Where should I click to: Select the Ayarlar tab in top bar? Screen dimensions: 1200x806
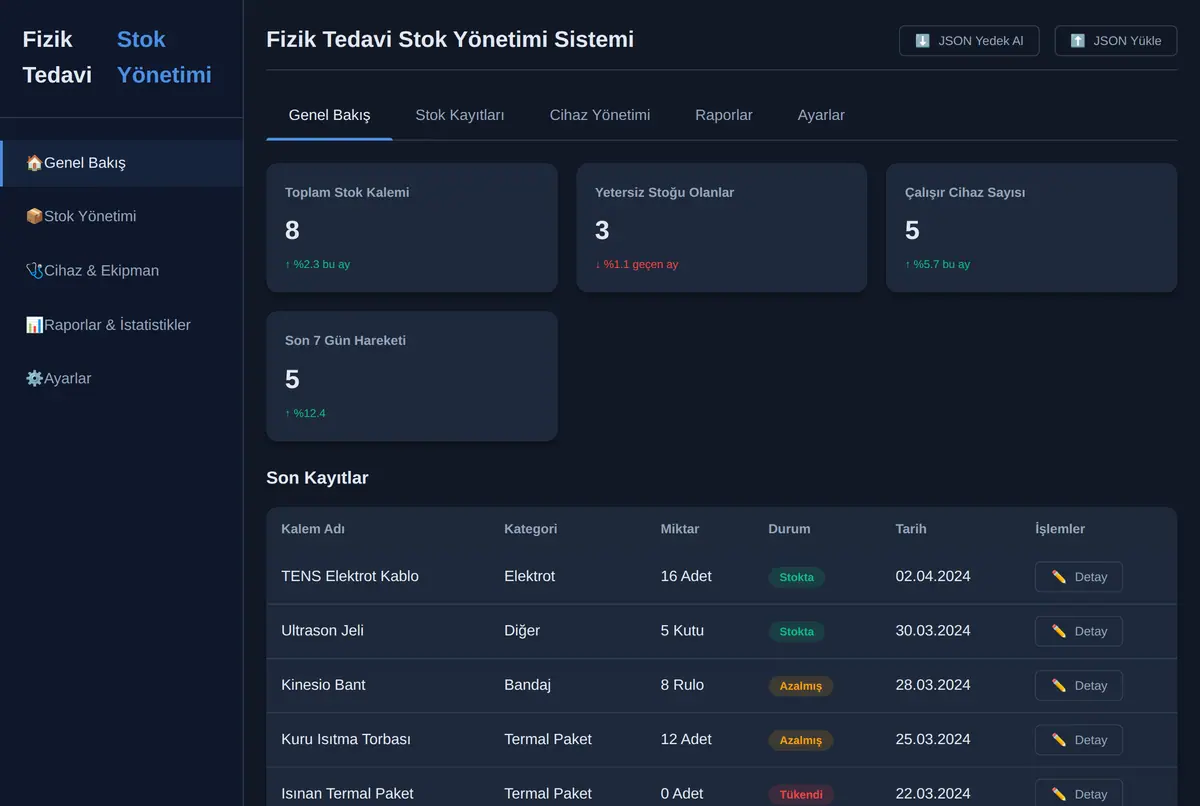(821, 115)
